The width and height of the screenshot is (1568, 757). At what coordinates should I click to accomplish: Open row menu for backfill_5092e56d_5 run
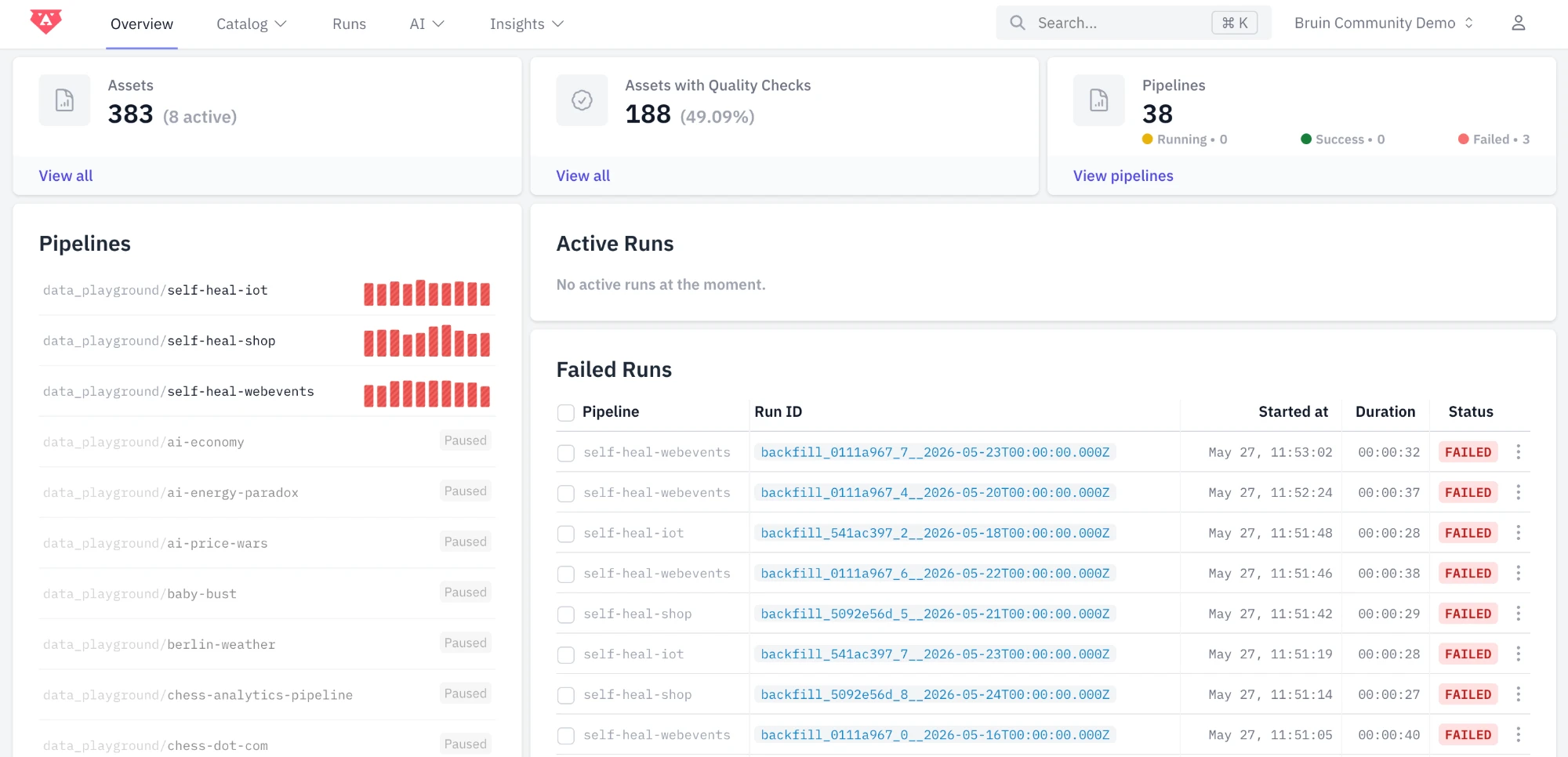(x=1519, y=614)
